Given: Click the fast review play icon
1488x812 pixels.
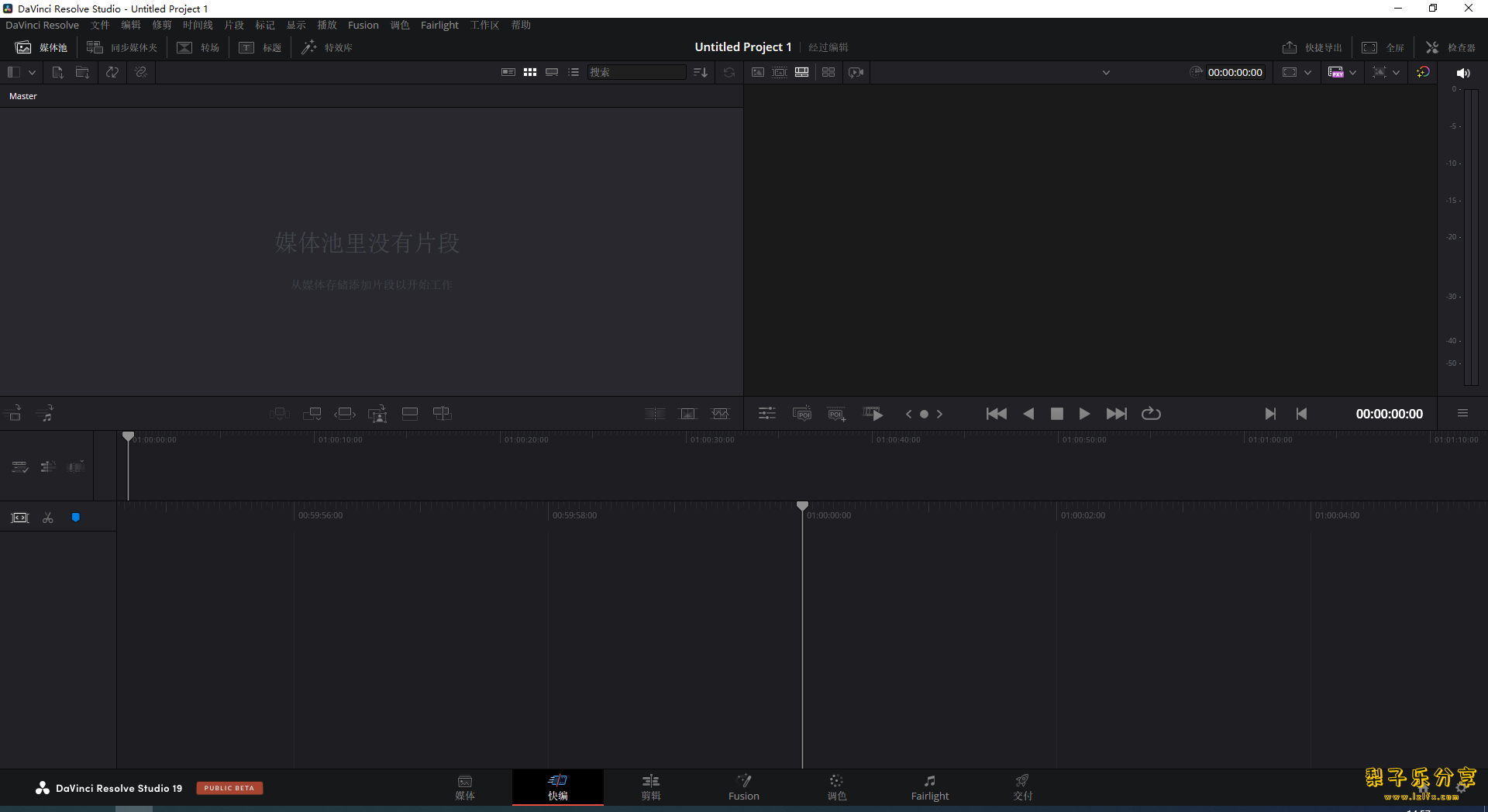Looking at the screenshot, I should (873, 414).
